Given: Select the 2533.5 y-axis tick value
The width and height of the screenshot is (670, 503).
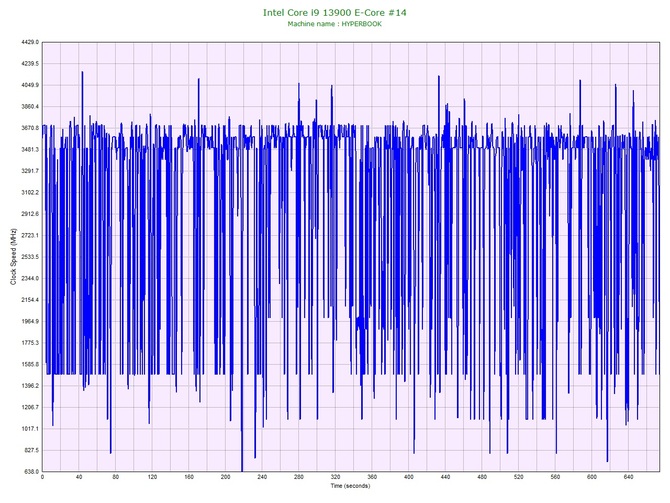Looking at the screenshot, I should [x=29, y=257].
